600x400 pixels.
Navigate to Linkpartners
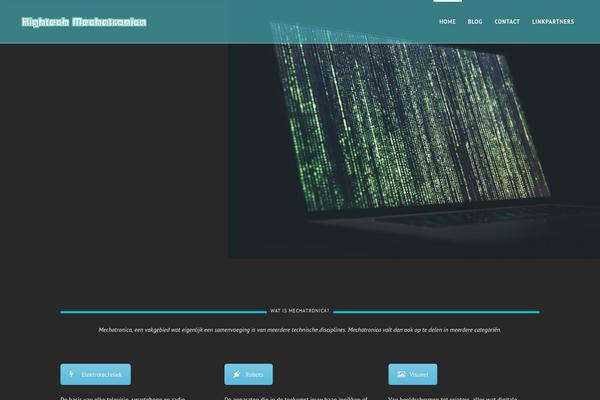[553, 22]
